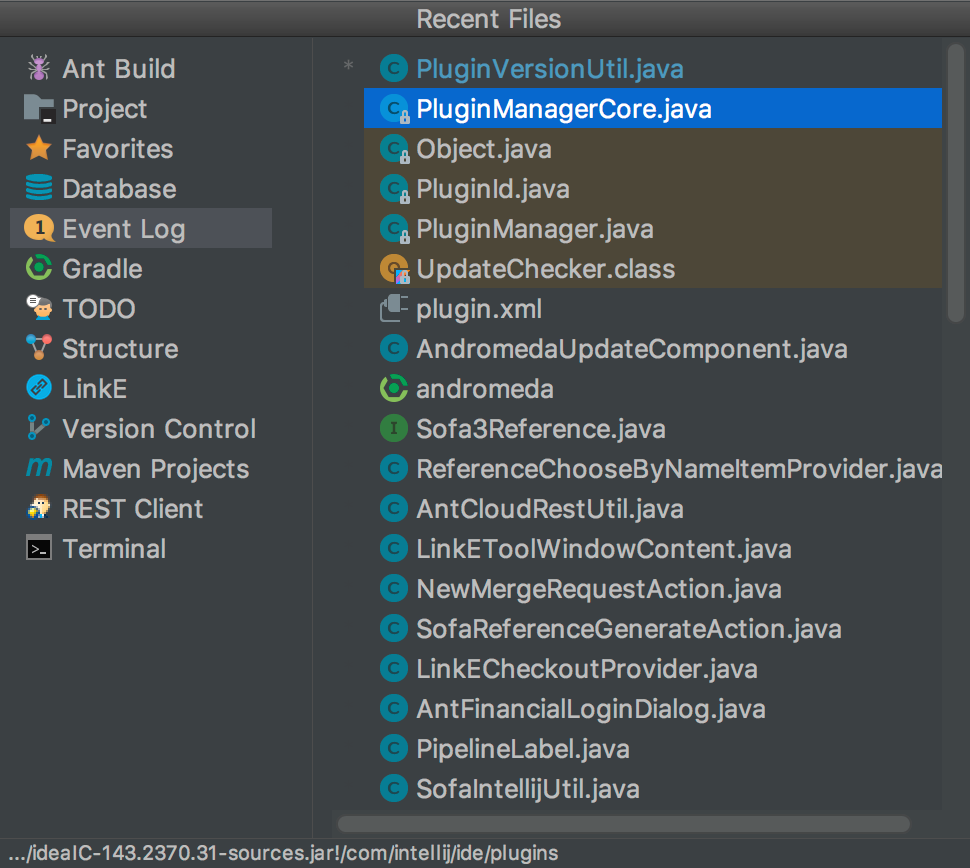Open the Ant Build tool window
The height and width of the screenshot is (868, 970).
coord(141,68)
